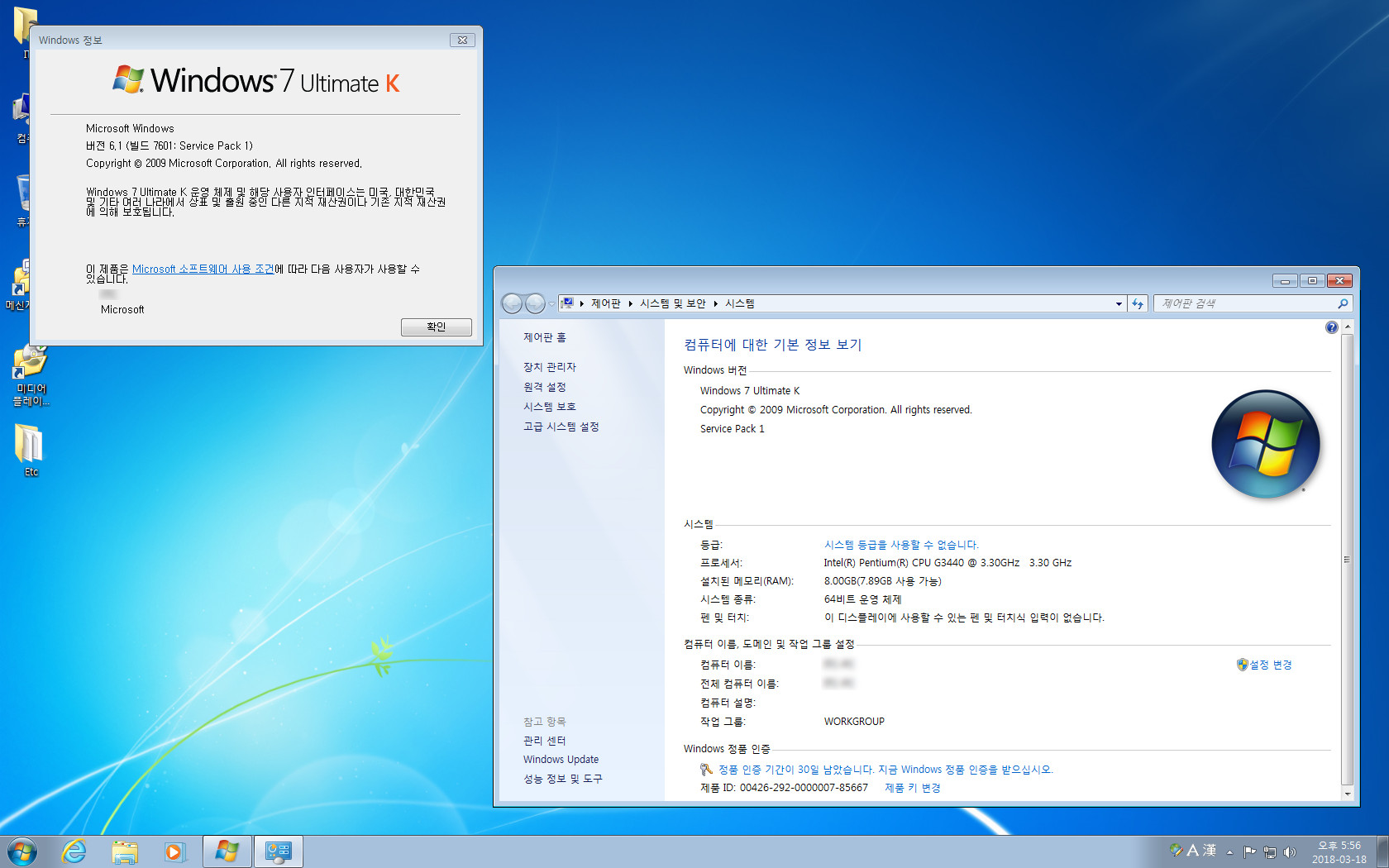1389x868 pixels.
Task: Select the 64비트 운영 체제 text
Action: tap(862, 599)
